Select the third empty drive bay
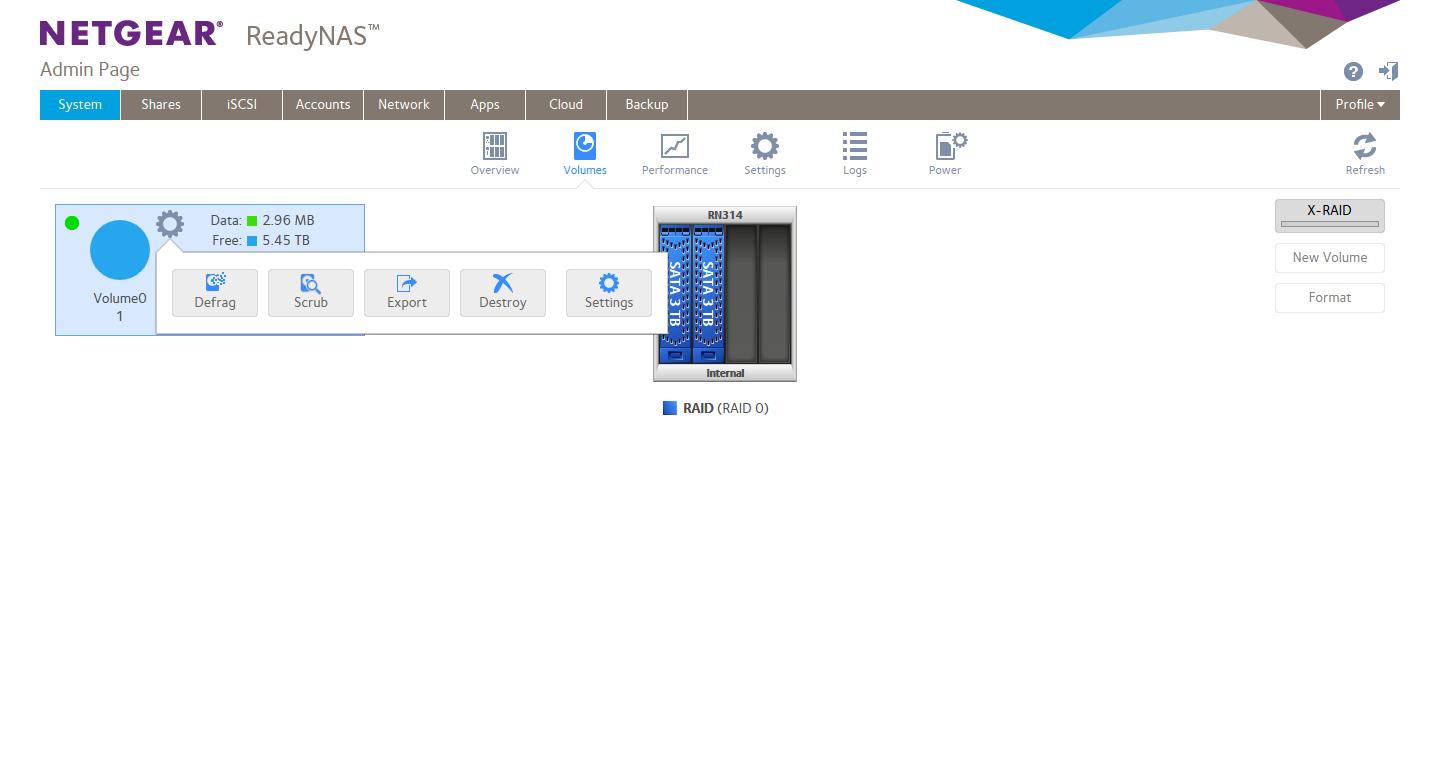The width and height of the screenshot is (1440, 779). (741, 294)
